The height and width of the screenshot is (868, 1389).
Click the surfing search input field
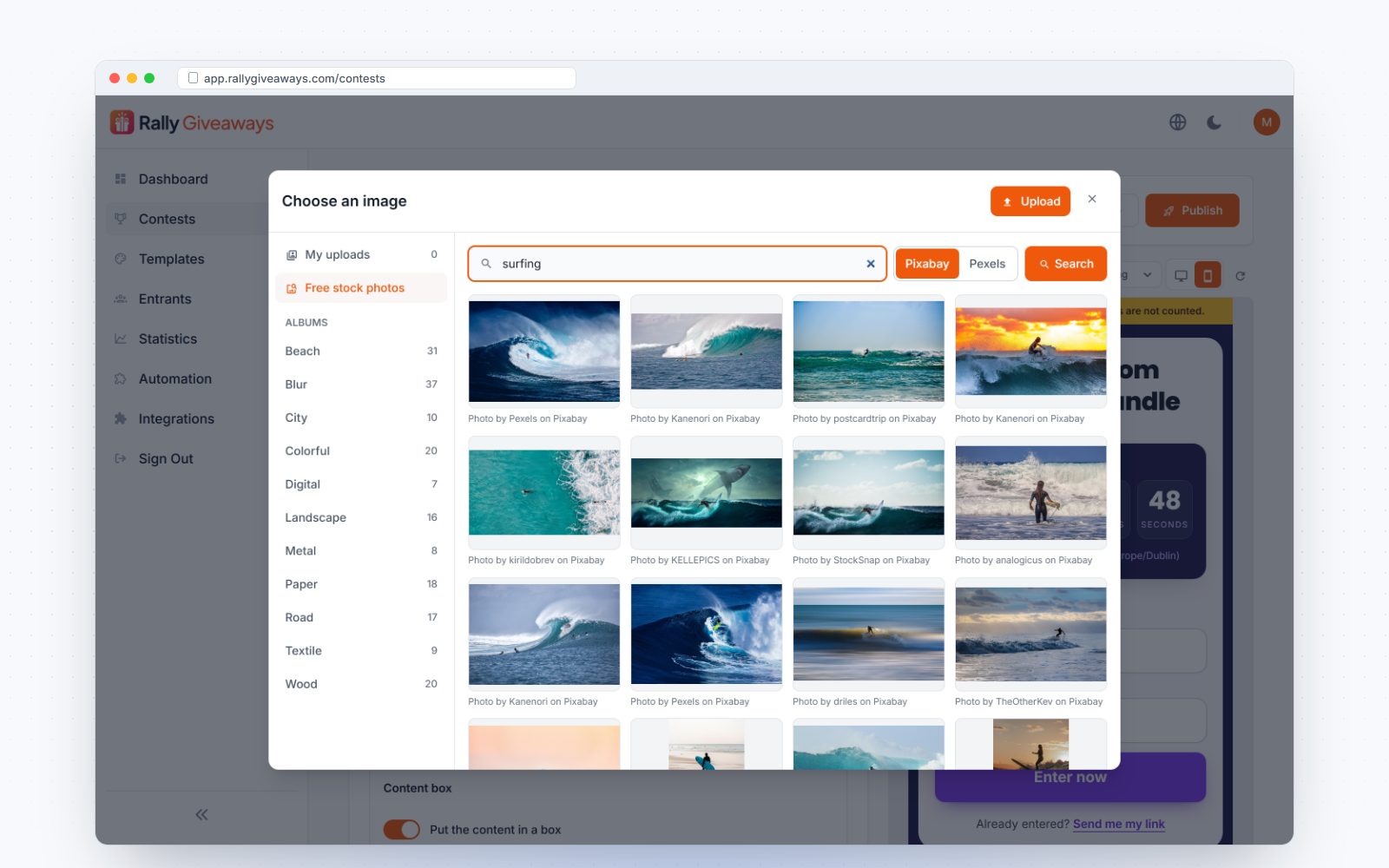(x=677, y=264)
